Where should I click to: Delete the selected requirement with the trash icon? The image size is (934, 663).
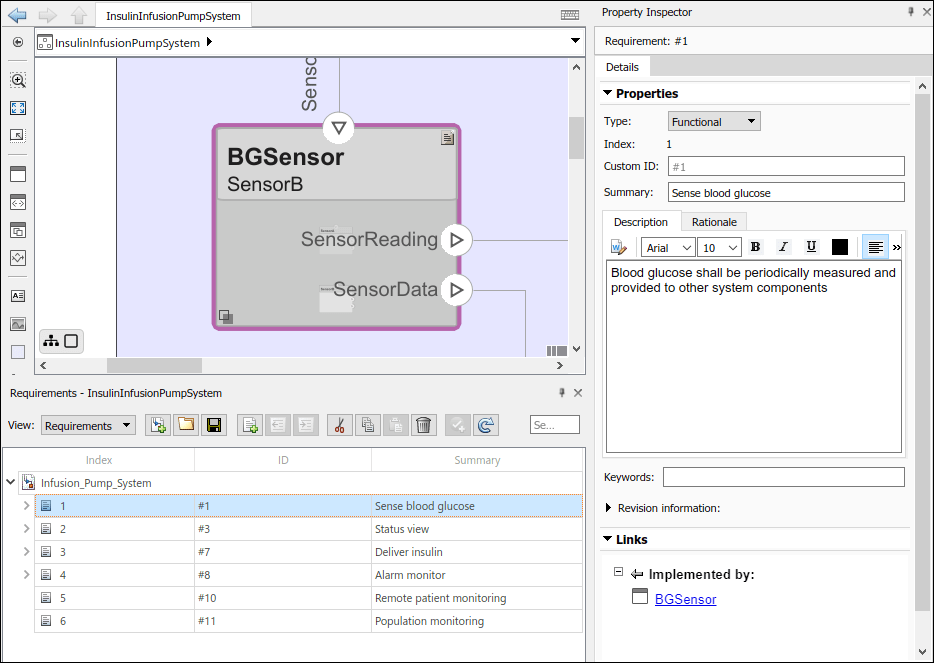[x=423, y=424]
